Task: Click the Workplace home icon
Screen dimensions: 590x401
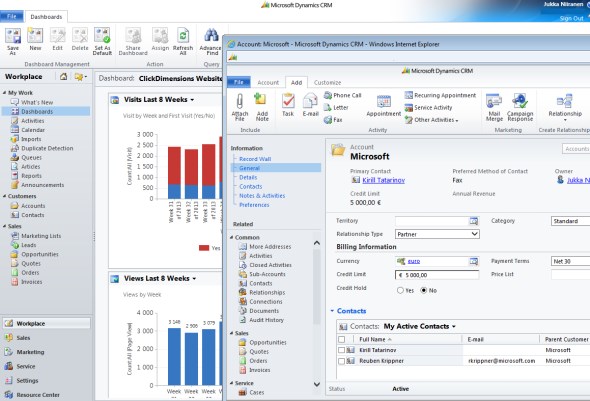Action: click(x=64, y=77)
